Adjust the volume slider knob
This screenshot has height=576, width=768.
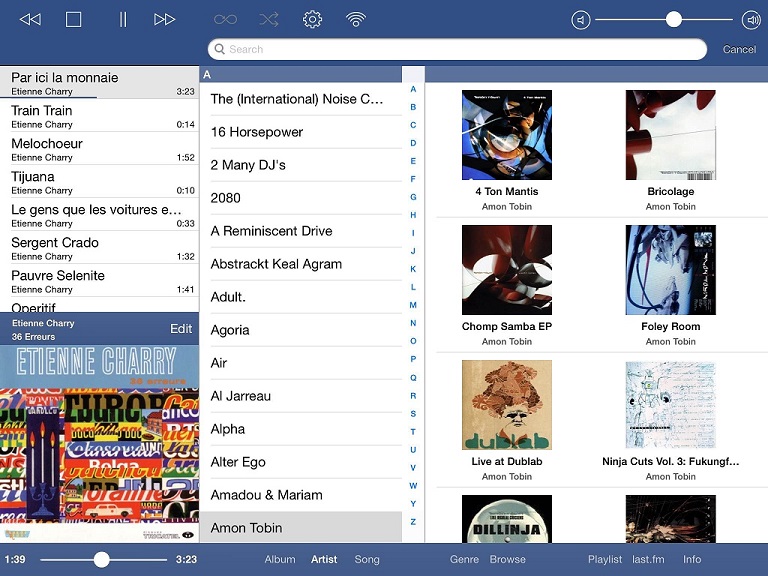pyautogui.click(x=674, y=20)
